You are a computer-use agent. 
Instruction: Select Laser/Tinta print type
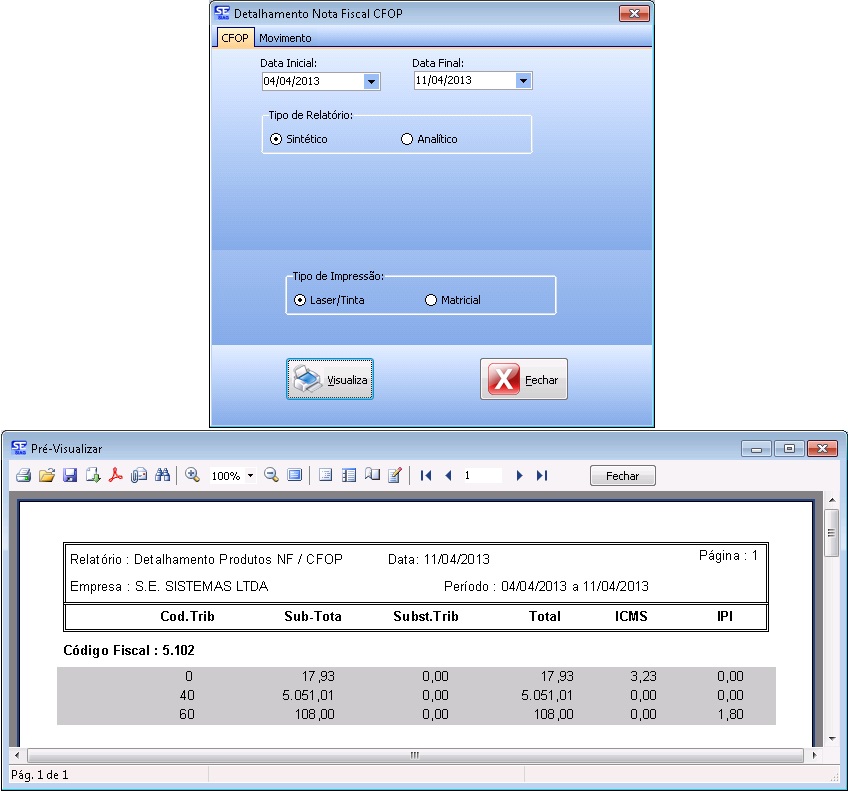300,300
